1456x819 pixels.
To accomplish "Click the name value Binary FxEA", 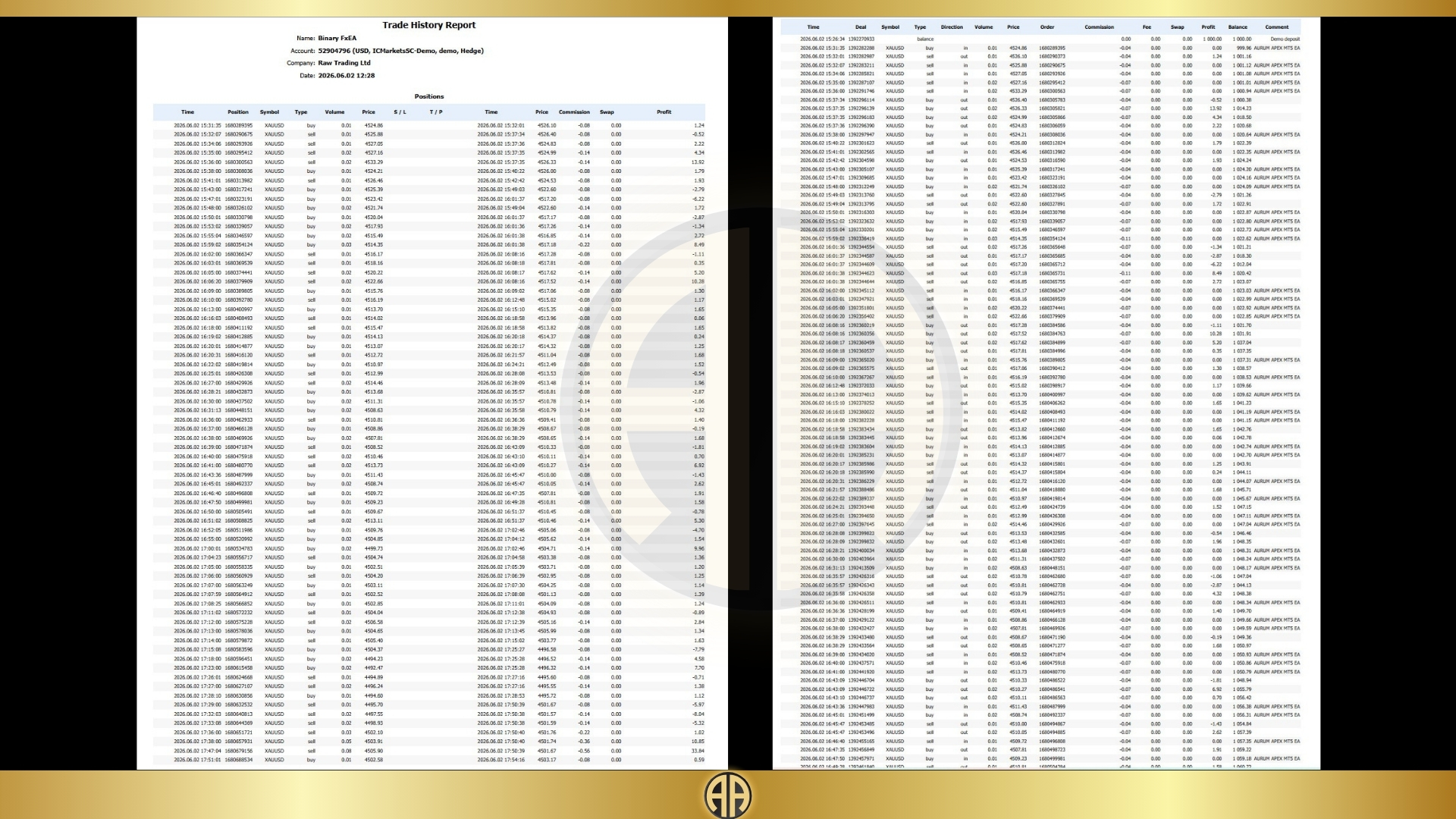I will pos(337,38).
